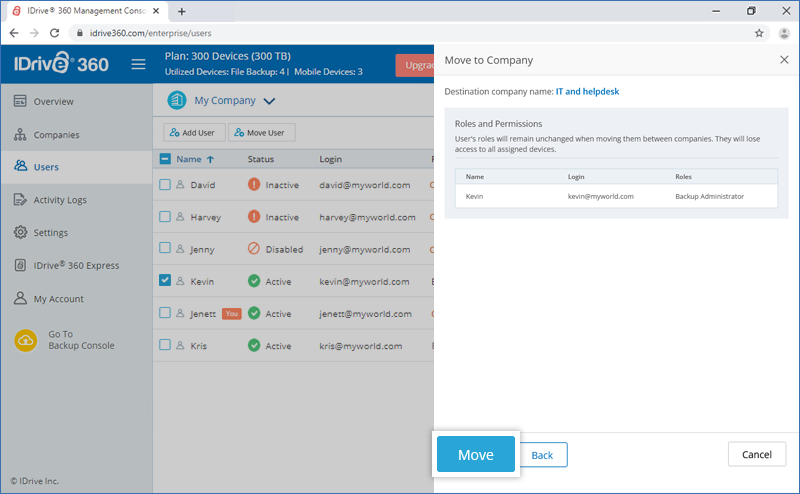
Task: Click Harvey's Inactive status icon
Action: [254, 216]
